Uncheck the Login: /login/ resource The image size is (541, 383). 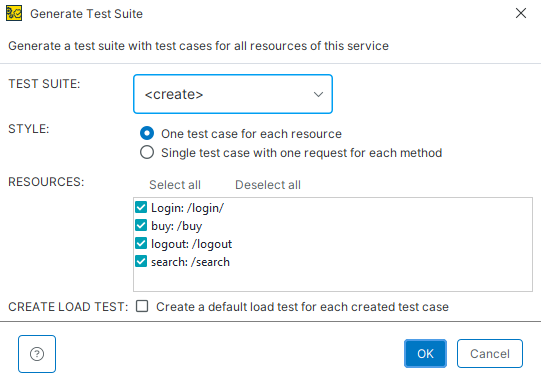click(x=141, y=207)
